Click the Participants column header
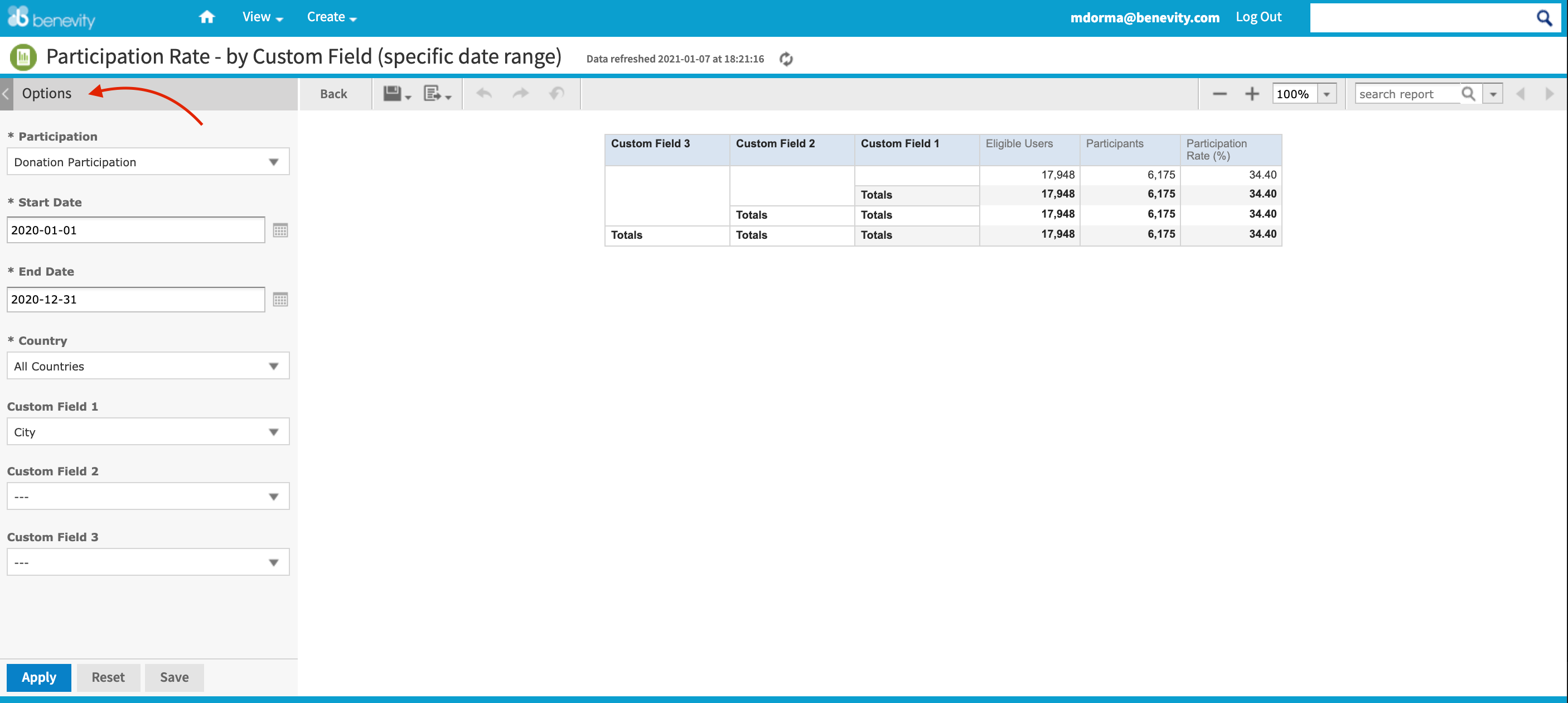 pyautogui.click(x=1130, y=150)
